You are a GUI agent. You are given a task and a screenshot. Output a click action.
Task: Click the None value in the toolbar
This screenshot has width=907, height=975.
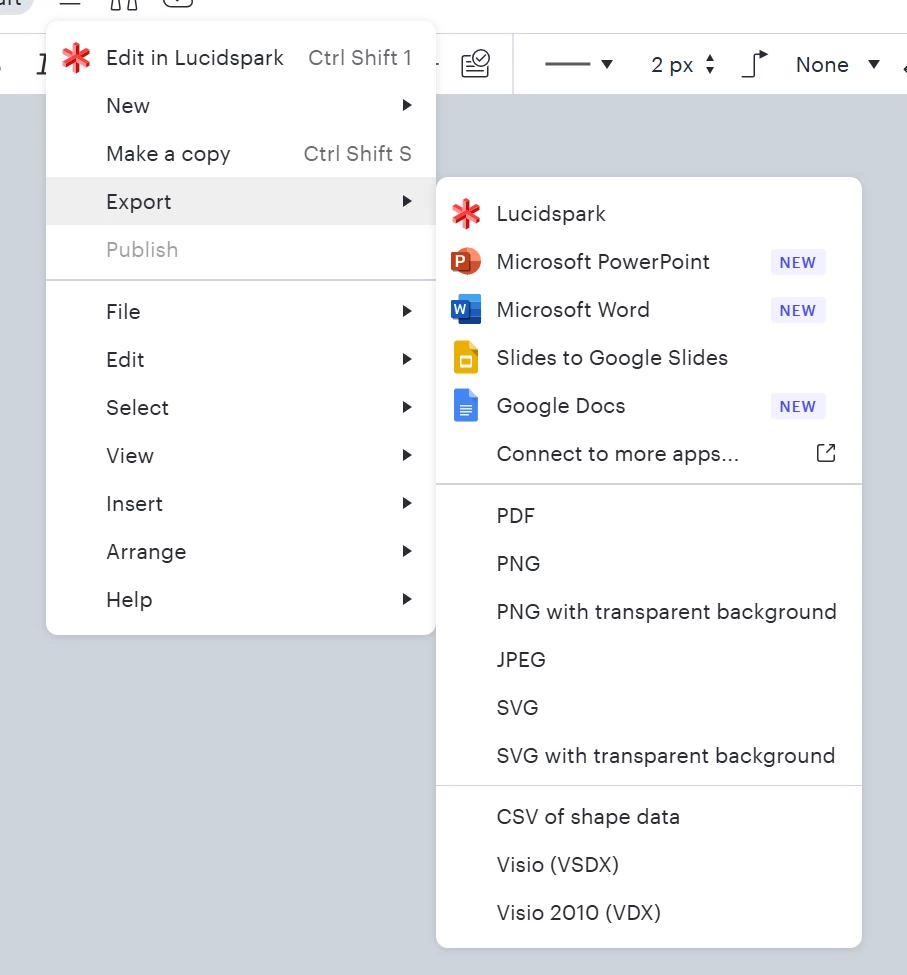coord(822,65)
